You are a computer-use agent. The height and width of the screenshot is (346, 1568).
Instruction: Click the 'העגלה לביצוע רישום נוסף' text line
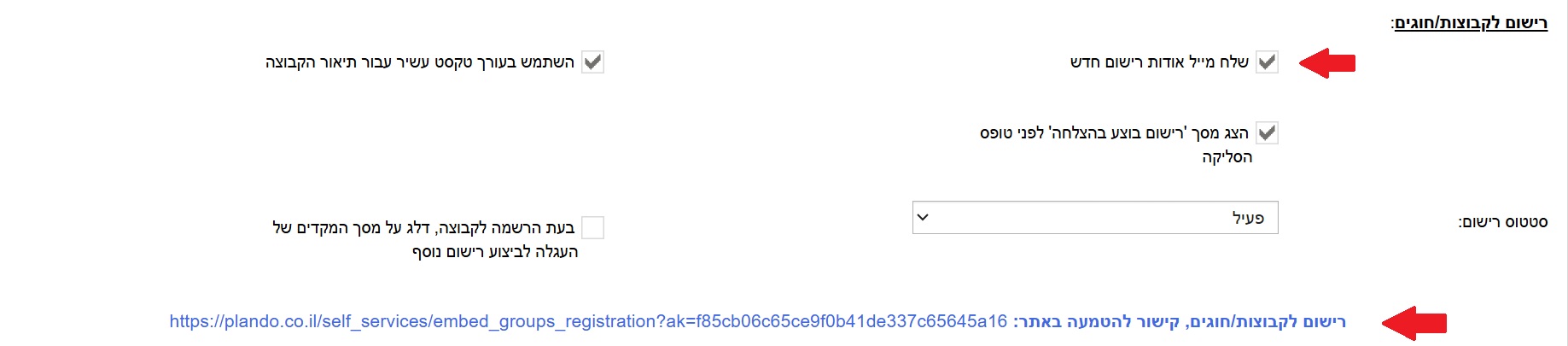click(495, 251)
